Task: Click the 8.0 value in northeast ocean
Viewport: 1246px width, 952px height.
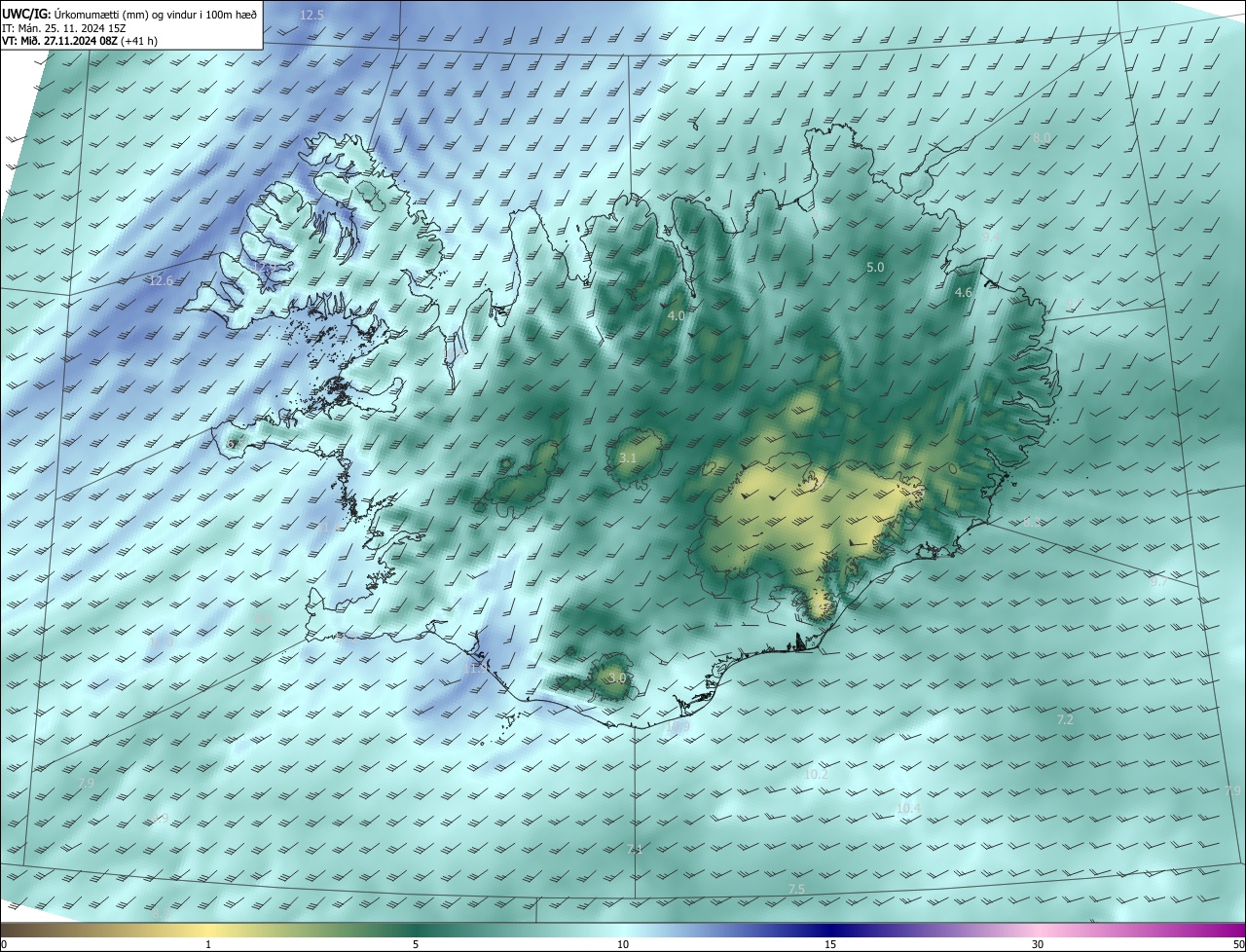Action: (x=1042, y=138)
